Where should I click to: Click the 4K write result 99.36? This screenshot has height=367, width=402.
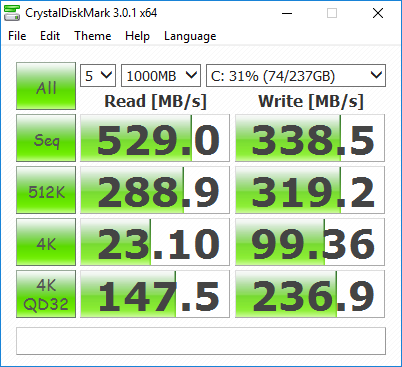pos(310,242)
